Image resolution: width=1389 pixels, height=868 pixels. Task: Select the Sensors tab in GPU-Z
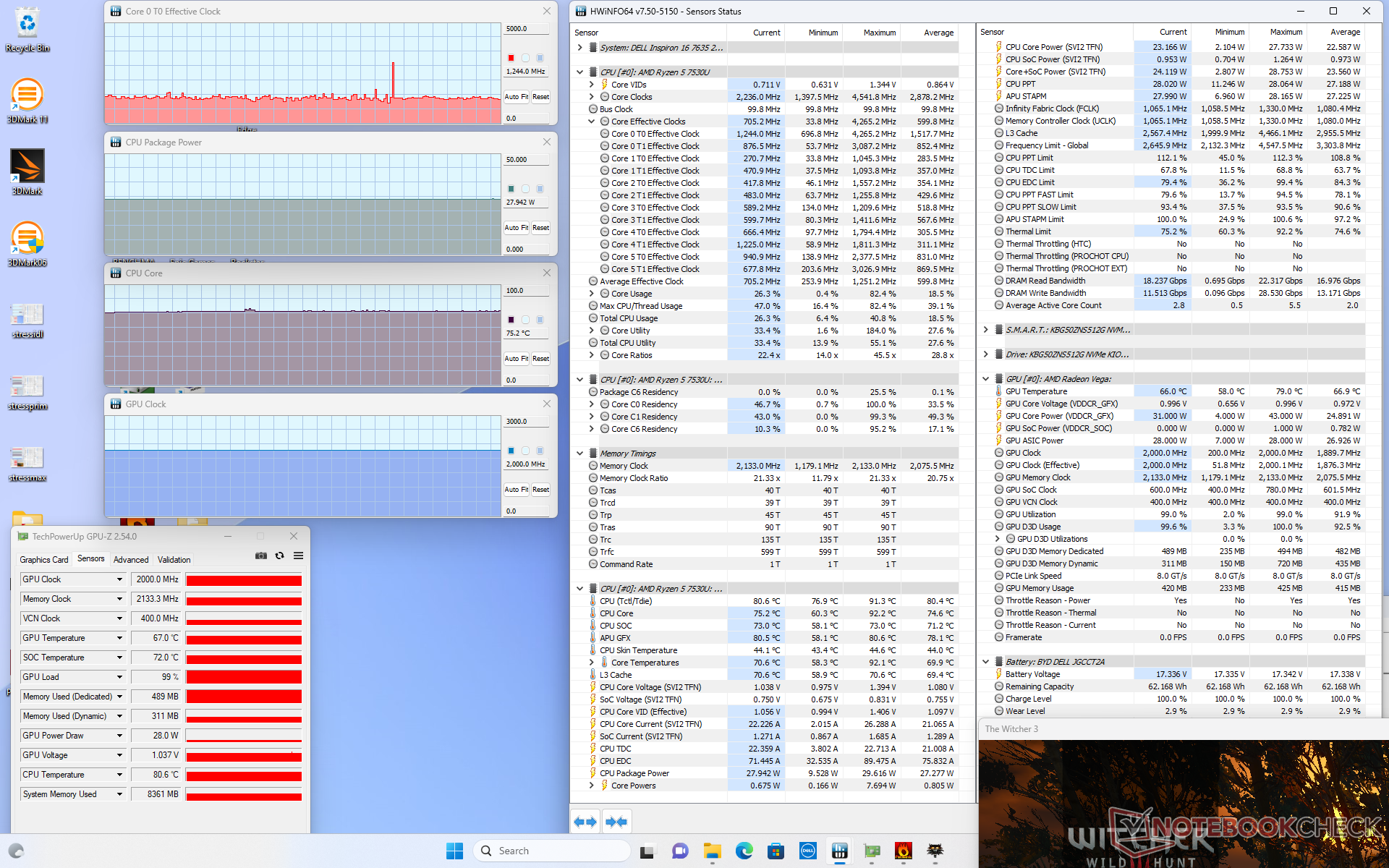[91, 558]
